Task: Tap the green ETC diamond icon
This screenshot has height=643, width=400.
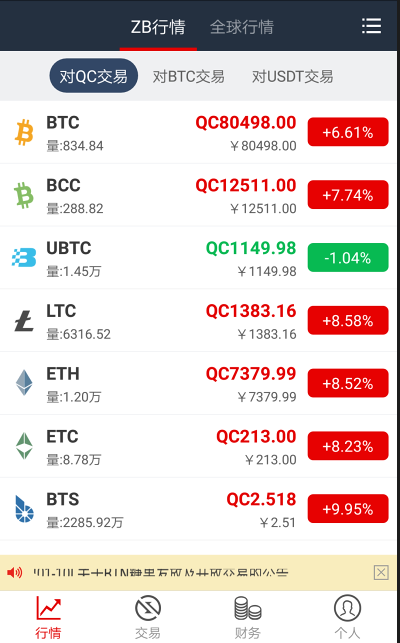Action: click(24, 446)
